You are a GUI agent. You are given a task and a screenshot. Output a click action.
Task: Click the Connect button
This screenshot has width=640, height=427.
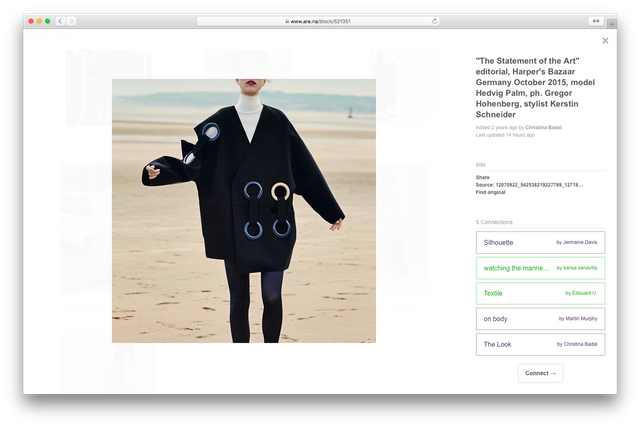click(x=540, y=373)
